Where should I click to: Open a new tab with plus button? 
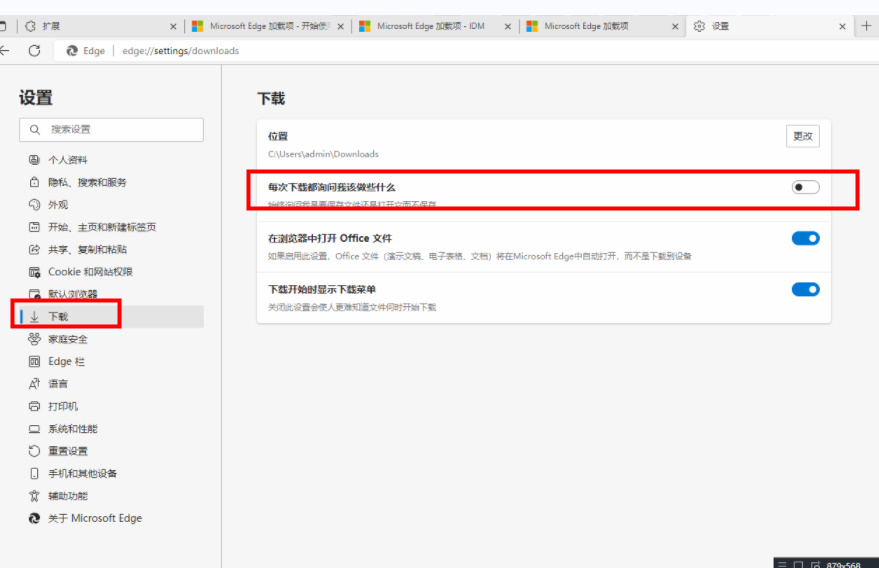pos(866,26)
